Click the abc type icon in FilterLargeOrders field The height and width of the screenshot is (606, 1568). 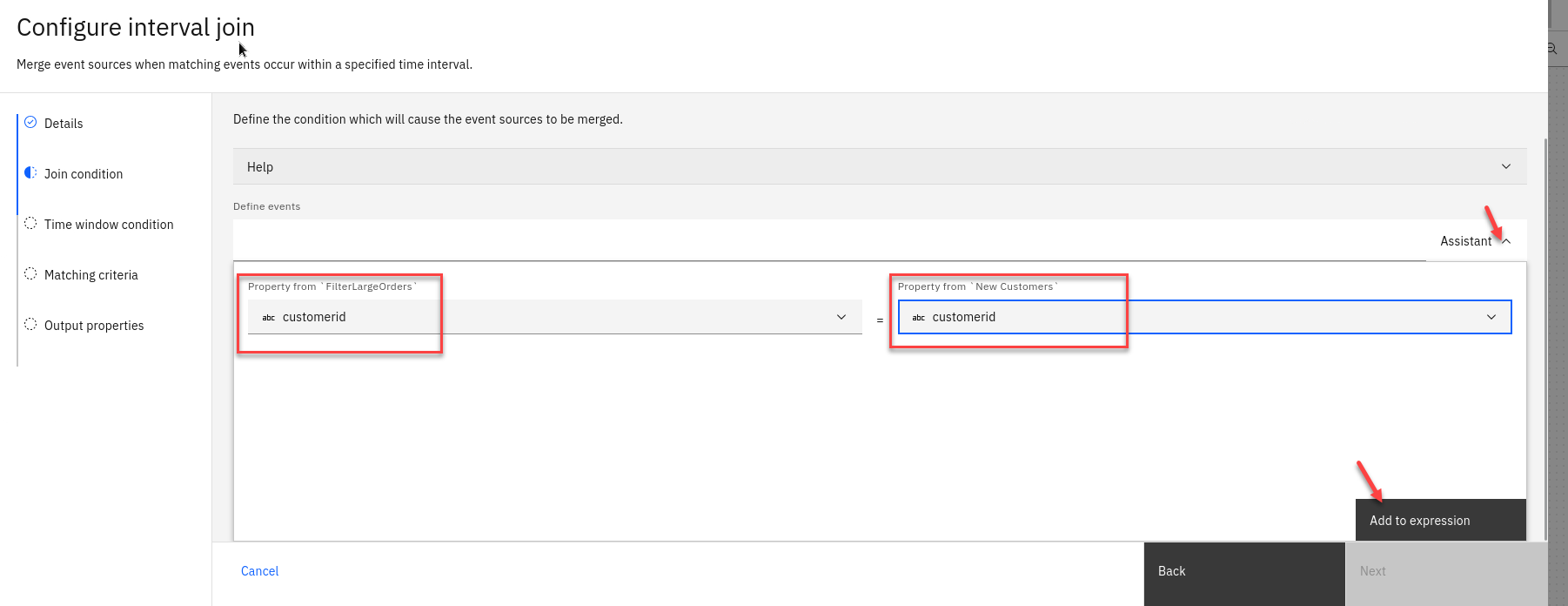[269, 318]
